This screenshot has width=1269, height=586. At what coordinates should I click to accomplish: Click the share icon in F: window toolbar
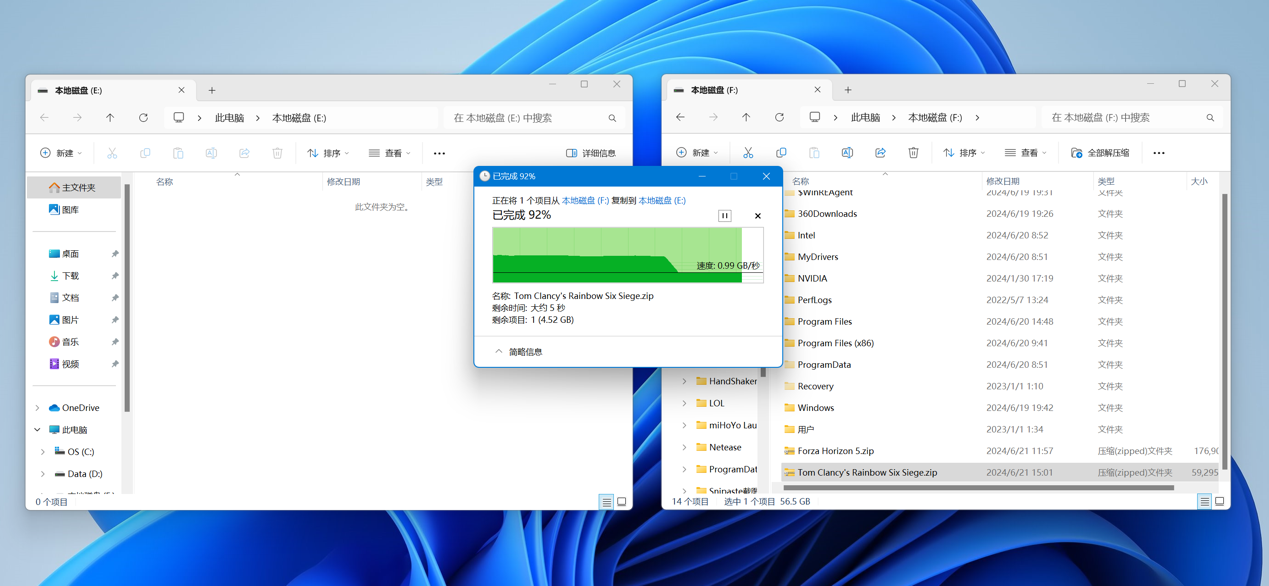tap(880, 153)
